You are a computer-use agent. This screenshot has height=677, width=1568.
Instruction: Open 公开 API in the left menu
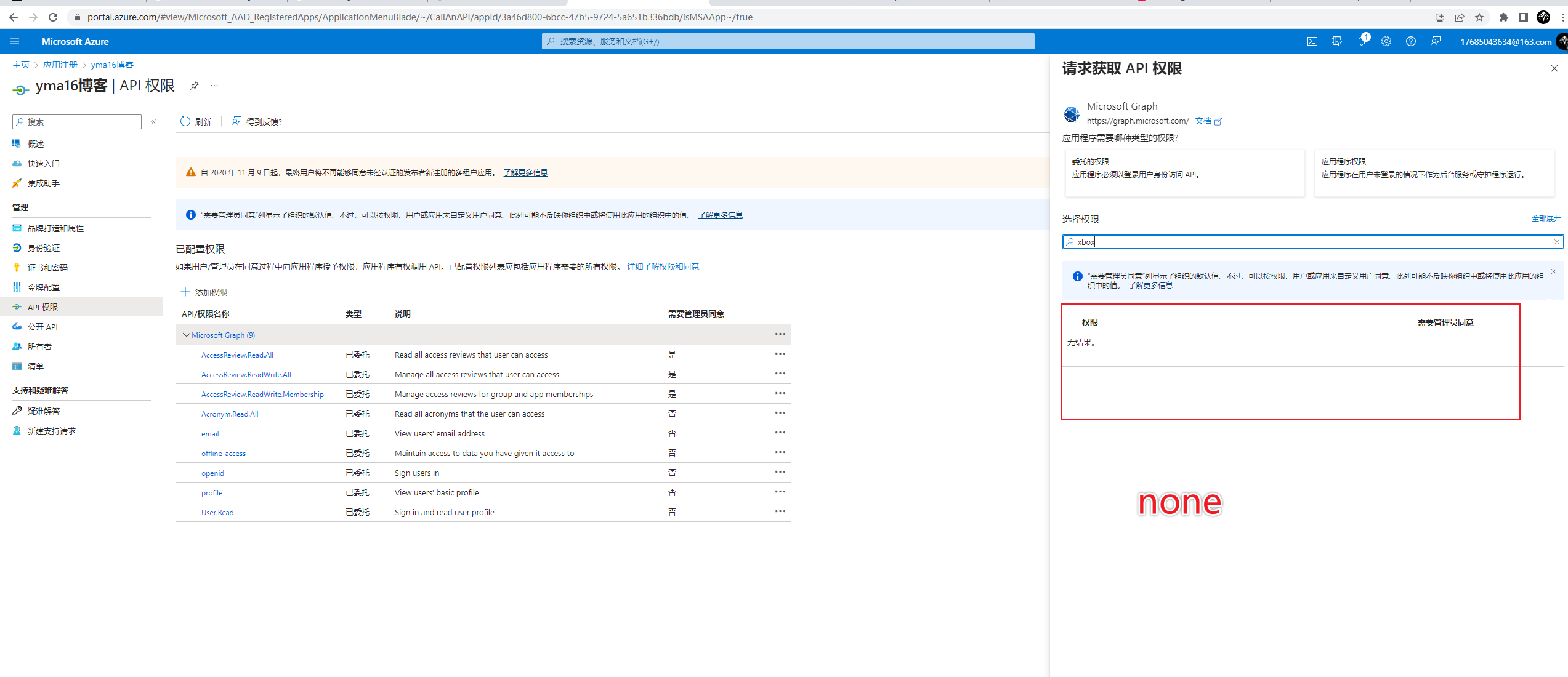[42, 327]
